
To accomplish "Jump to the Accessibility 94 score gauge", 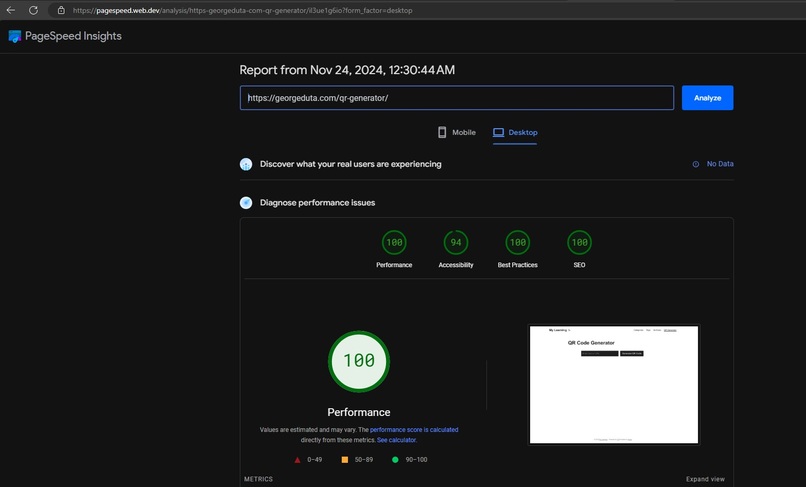I will coord(456,242).
